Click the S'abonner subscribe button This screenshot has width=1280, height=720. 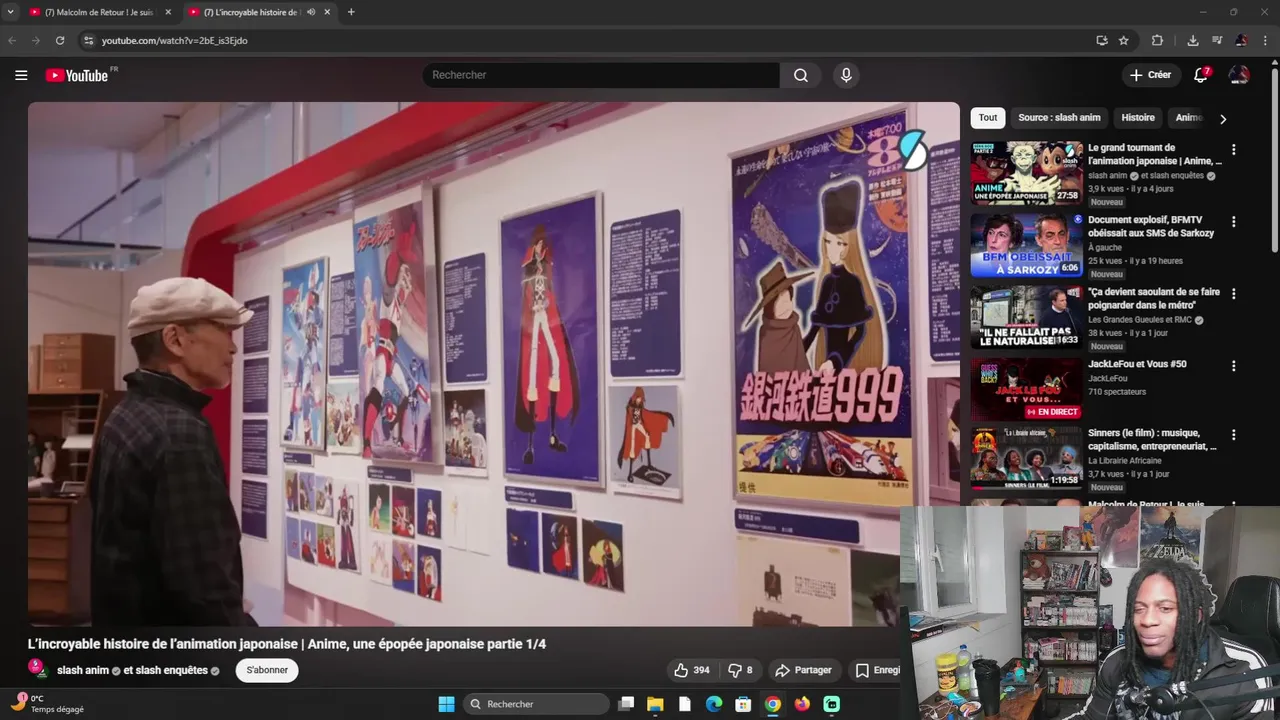pyautogui.click(x=267, y=670)
